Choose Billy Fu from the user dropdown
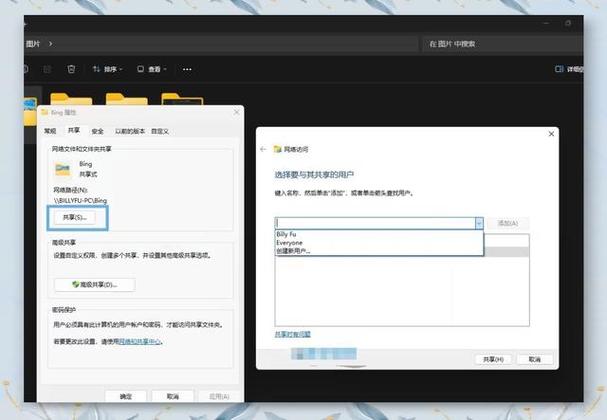The height and width of the screenshot is (420, 607). (x=286, y=234)
